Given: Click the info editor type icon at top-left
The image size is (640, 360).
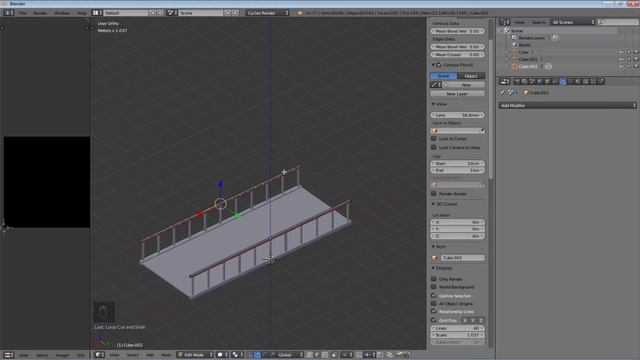Looking at the screenshot, I should click(9, 13).
